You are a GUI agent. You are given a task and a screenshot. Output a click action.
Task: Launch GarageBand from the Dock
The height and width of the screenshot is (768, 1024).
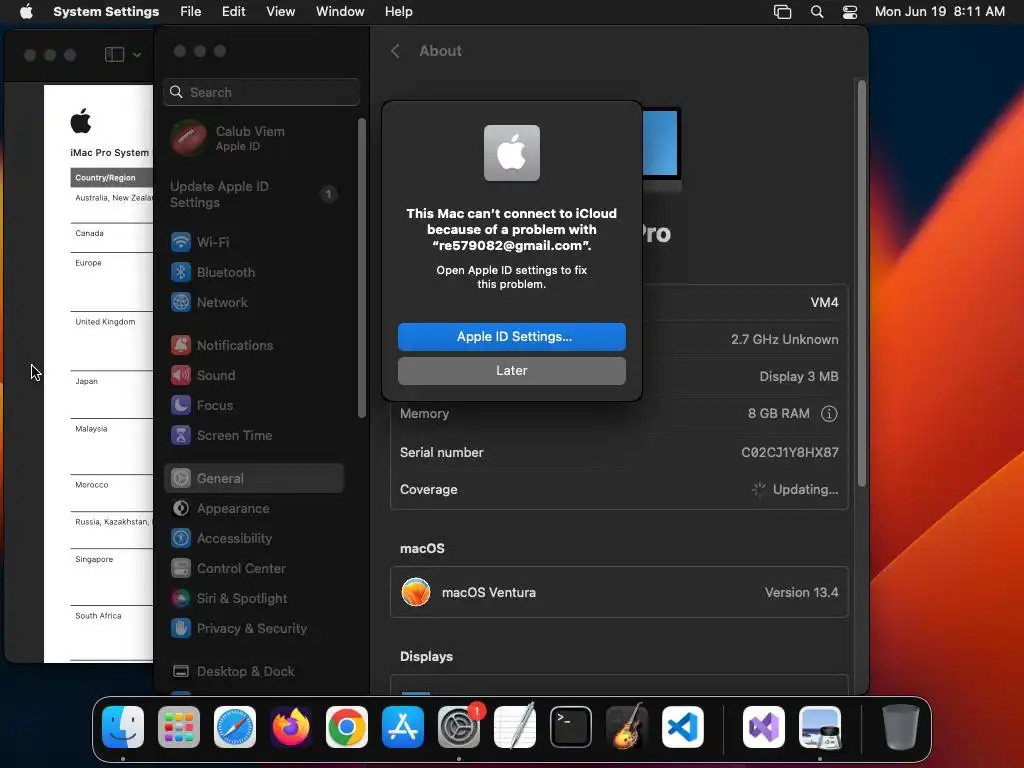[x=627, y=727]
